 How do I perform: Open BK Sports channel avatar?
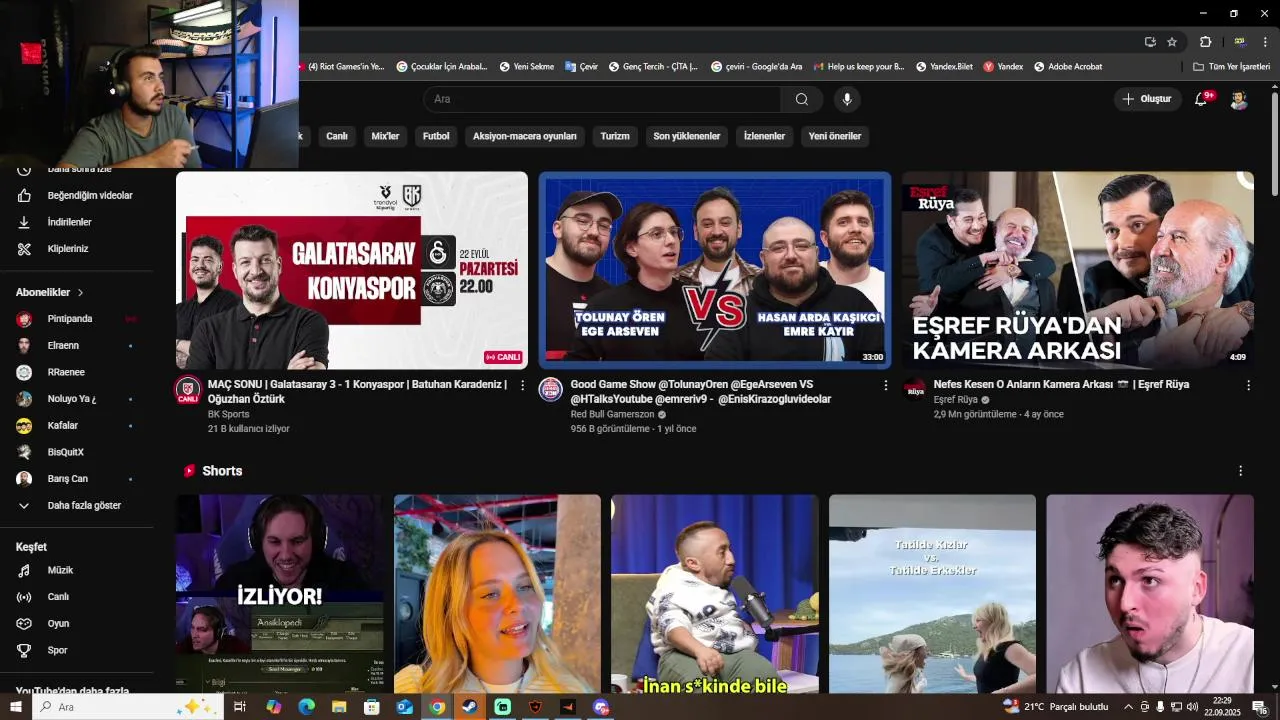tap(188, 390)
